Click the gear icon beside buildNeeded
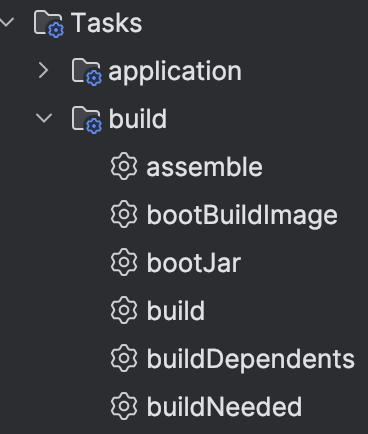Image resolution: width=368 pixels, height=434 pixels. (124, 406)
